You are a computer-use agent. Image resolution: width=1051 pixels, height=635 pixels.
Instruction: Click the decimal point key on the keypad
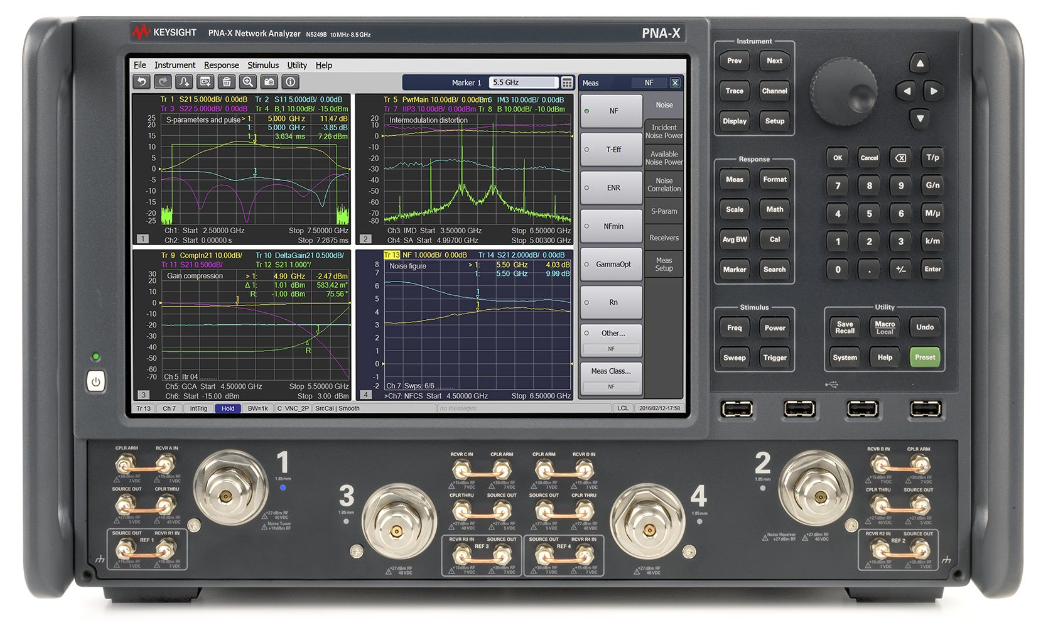(869, 269)
